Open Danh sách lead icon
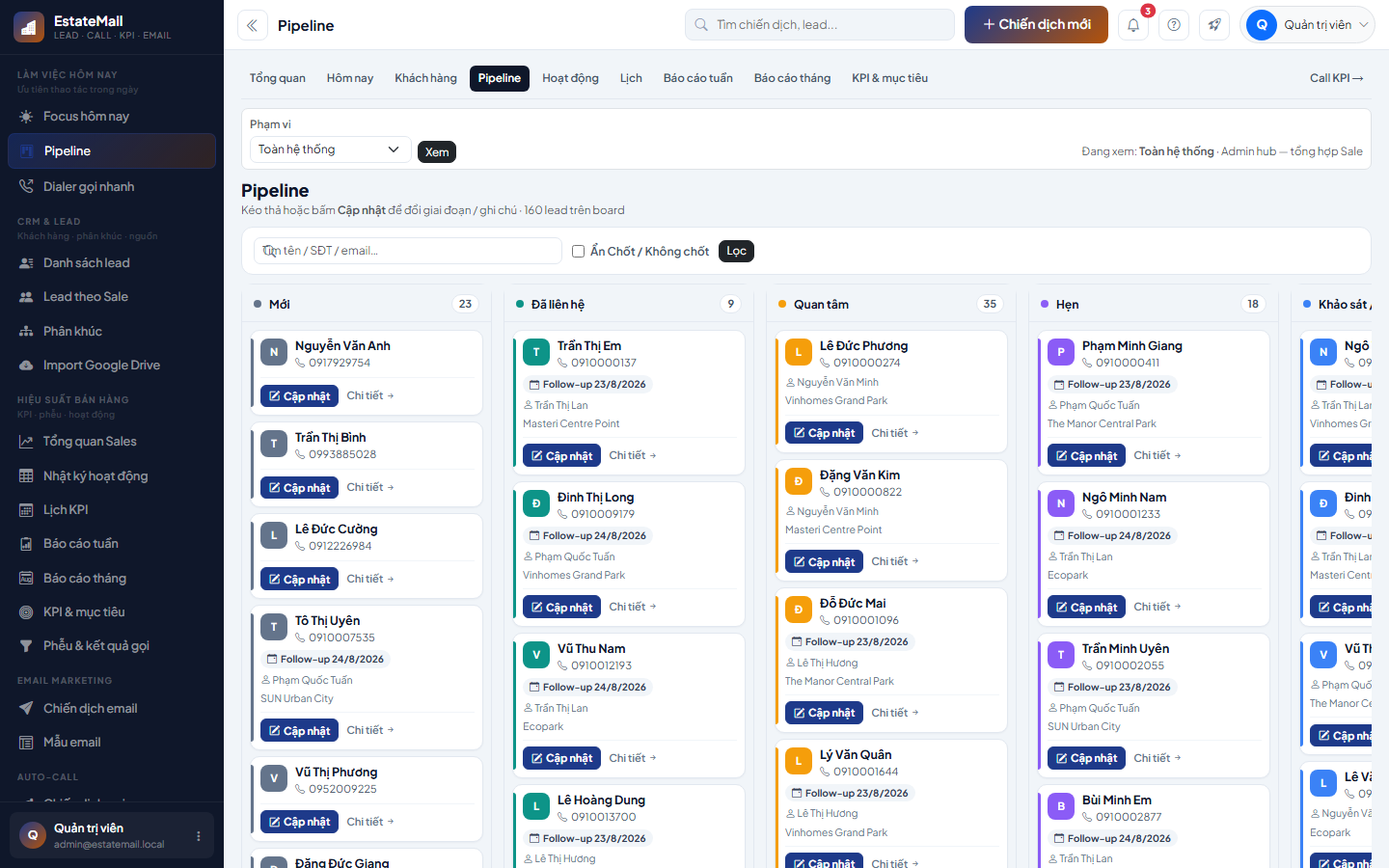1389x868 pixels. coord(26,263)
